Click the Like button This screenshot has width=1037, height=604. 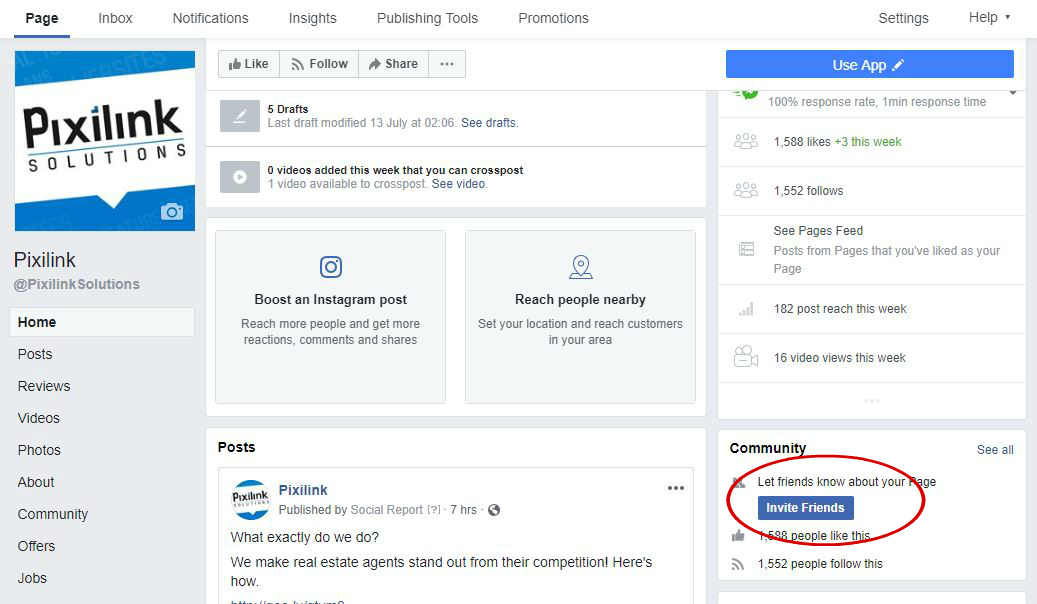tap(249, 64)
